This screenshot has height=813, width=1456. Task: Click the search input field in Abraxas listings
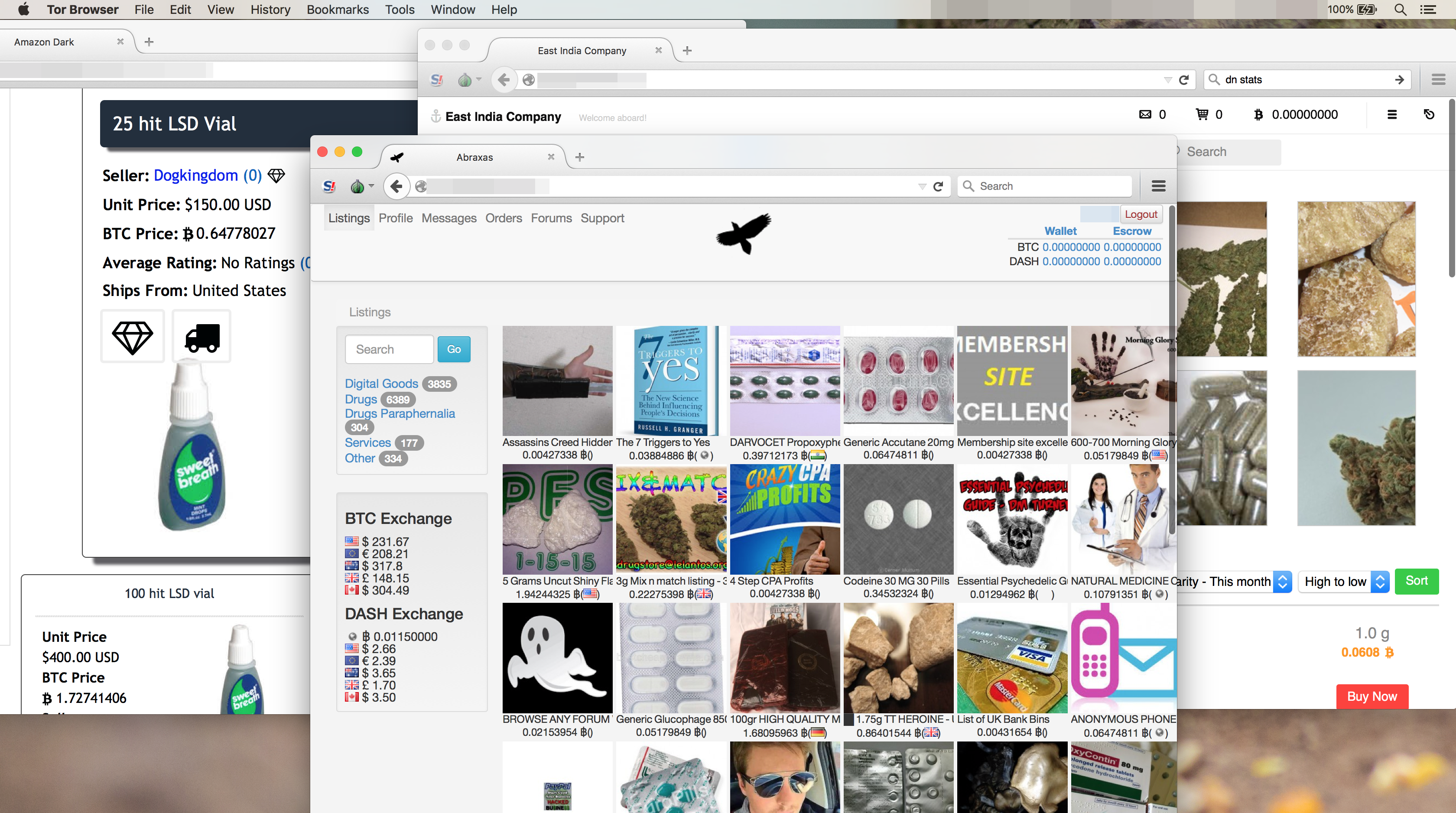(389, 349)
